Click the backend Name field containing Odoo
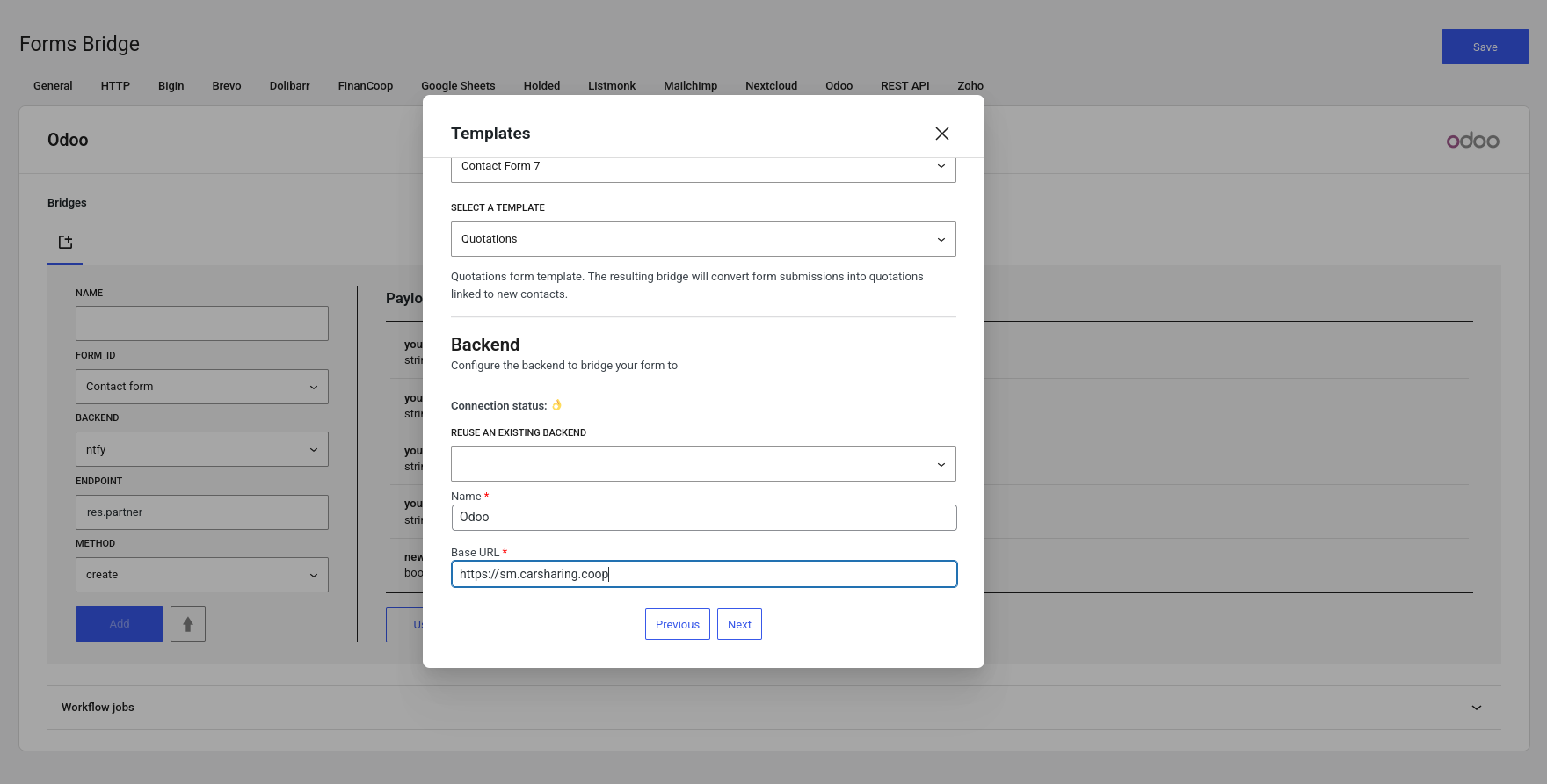Image resolution: width=1547 pixels, height=784 pixels. tap(704, 518)
